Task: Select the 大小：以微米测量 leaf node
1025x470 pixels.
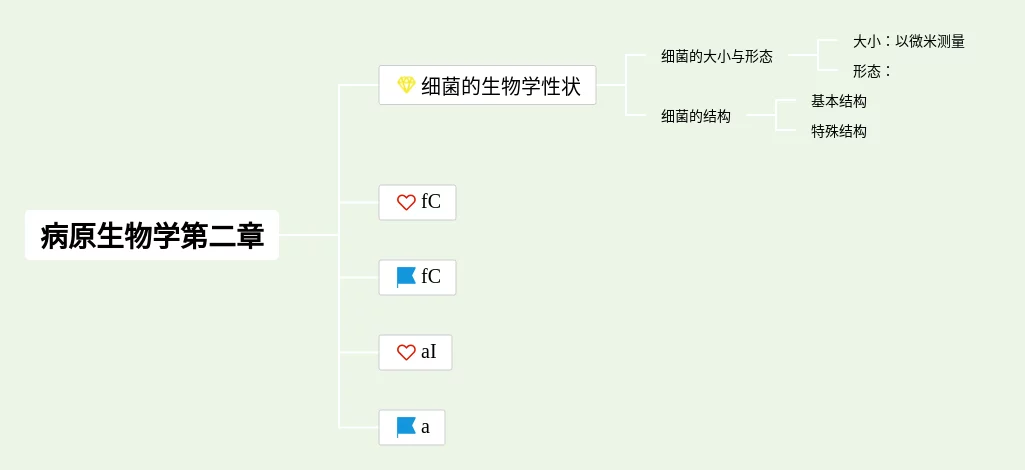Action: point(909,41)
